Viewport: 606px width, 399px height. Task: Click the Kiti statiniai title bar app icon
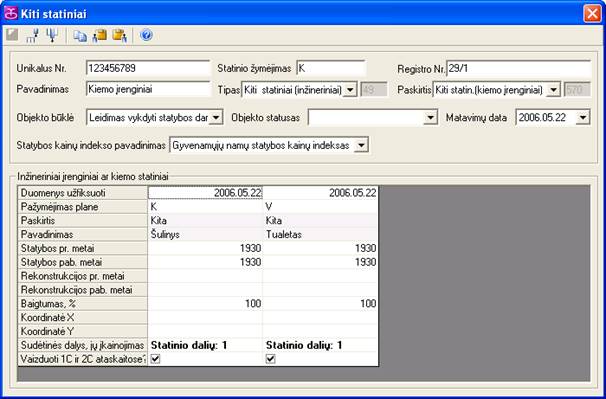tap(11, 14)
